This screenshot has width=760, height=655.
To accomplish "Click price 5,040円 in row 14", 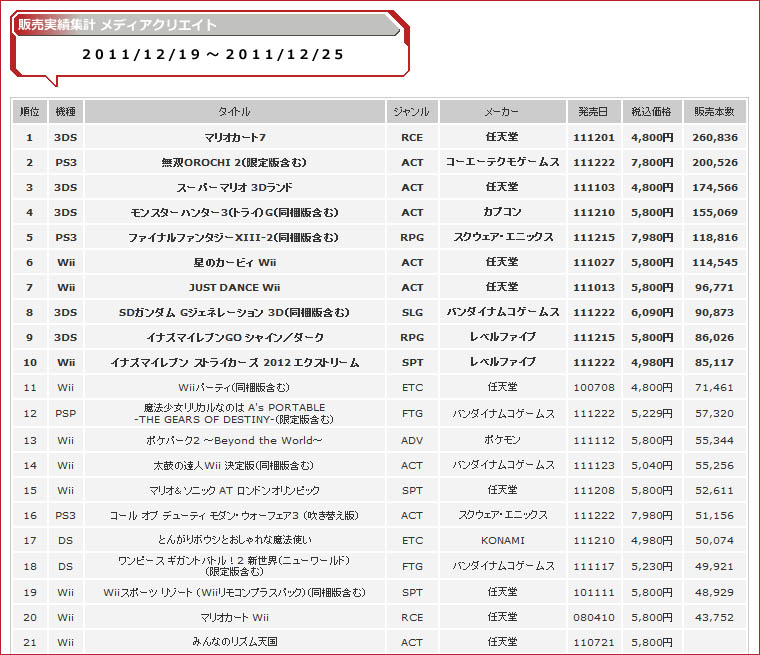I will 652,465.
